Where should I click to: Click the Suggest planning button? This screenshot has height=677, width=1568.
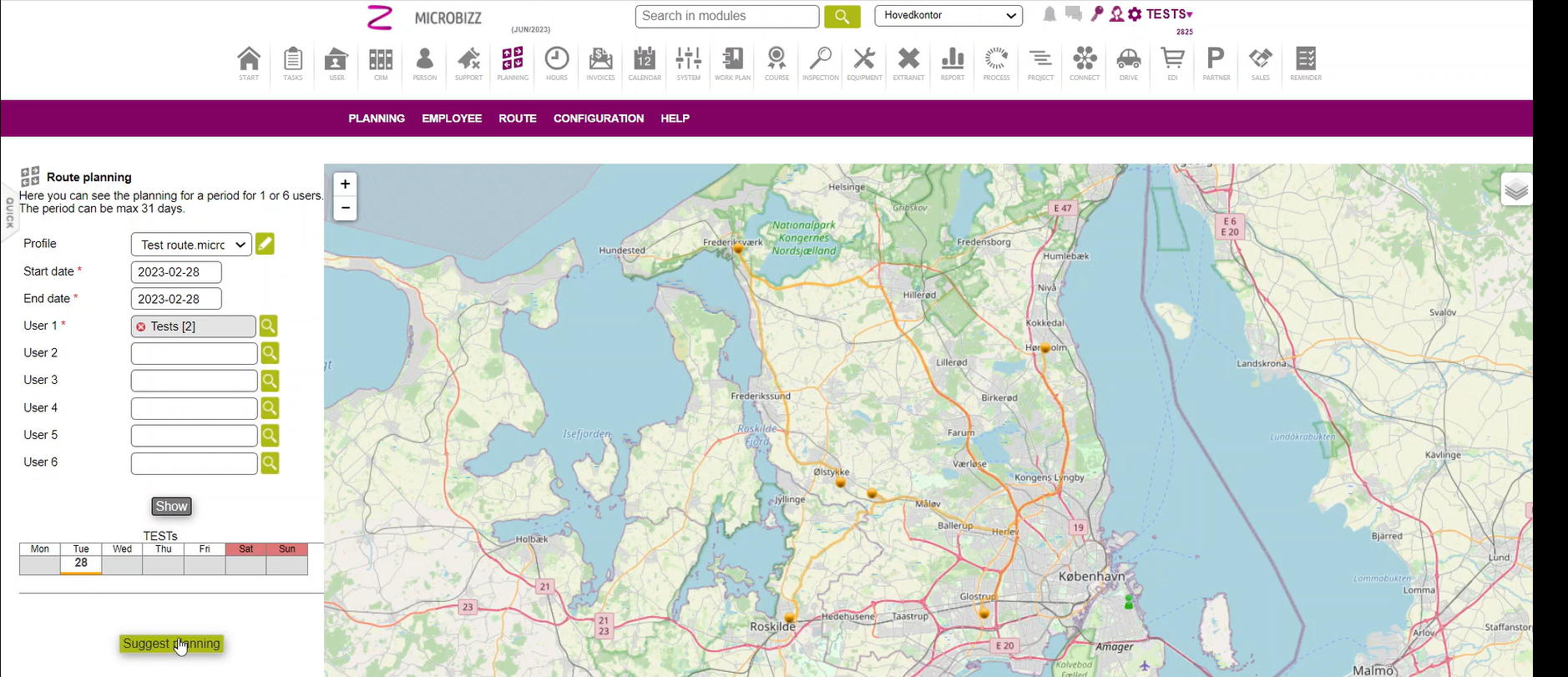[x=171, y=644]
